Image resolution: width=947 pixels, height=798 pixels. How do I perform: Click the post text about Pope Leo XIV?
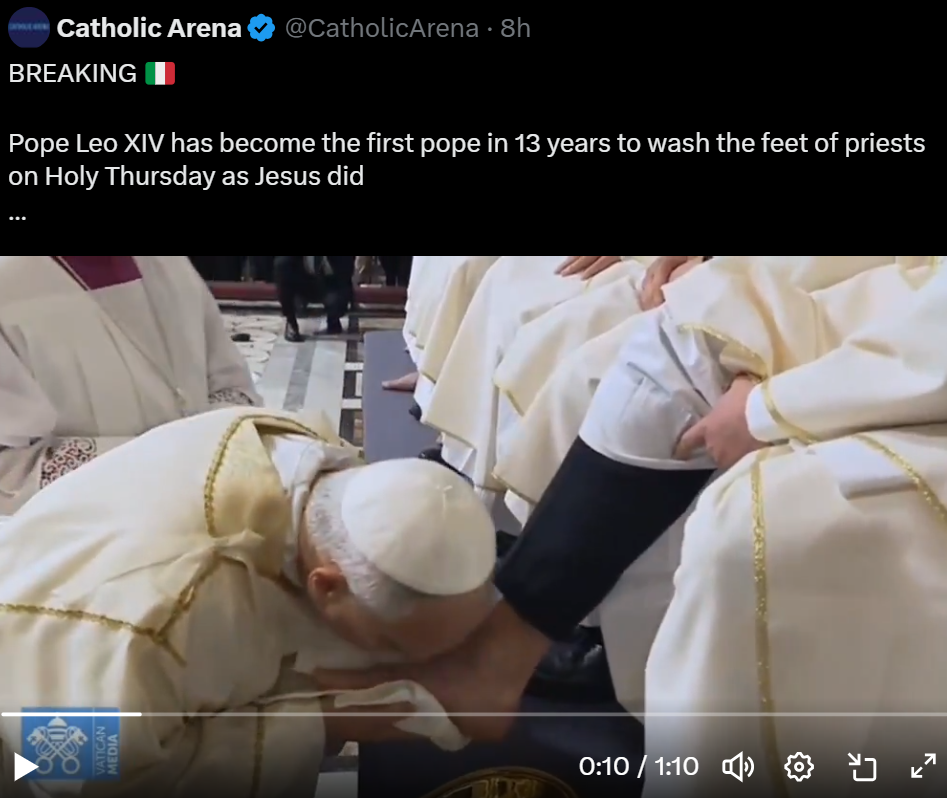point(466,159)
